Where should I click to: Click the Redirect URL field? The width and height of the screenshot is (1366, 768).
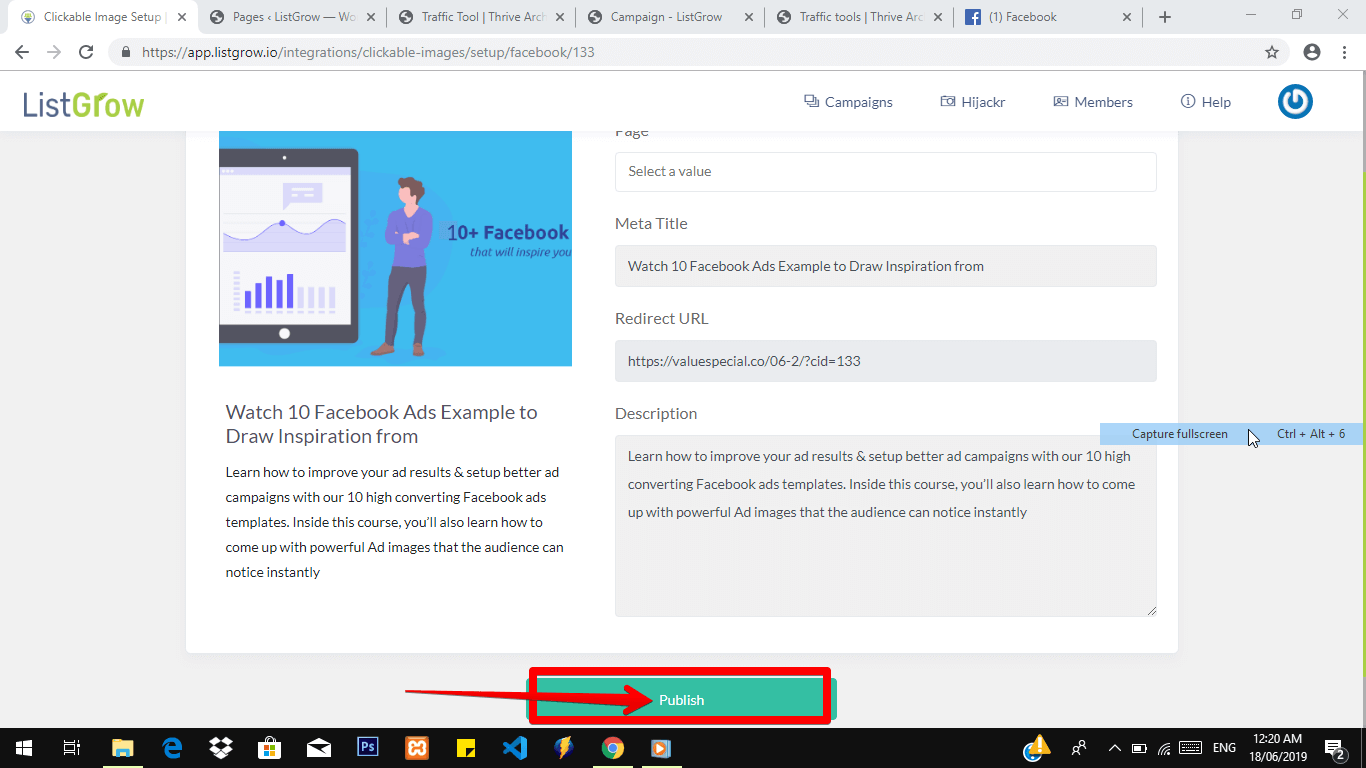[885, 361]
